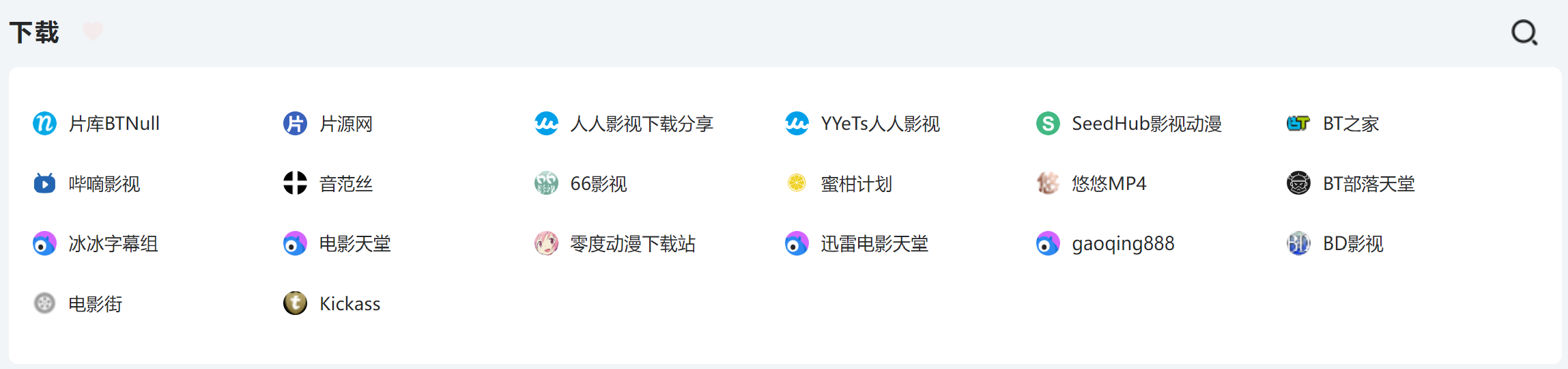Open the YYeTs人人影视 link
The width and height of the screenshot is (1568, 369).
click(x=880, y=124)
